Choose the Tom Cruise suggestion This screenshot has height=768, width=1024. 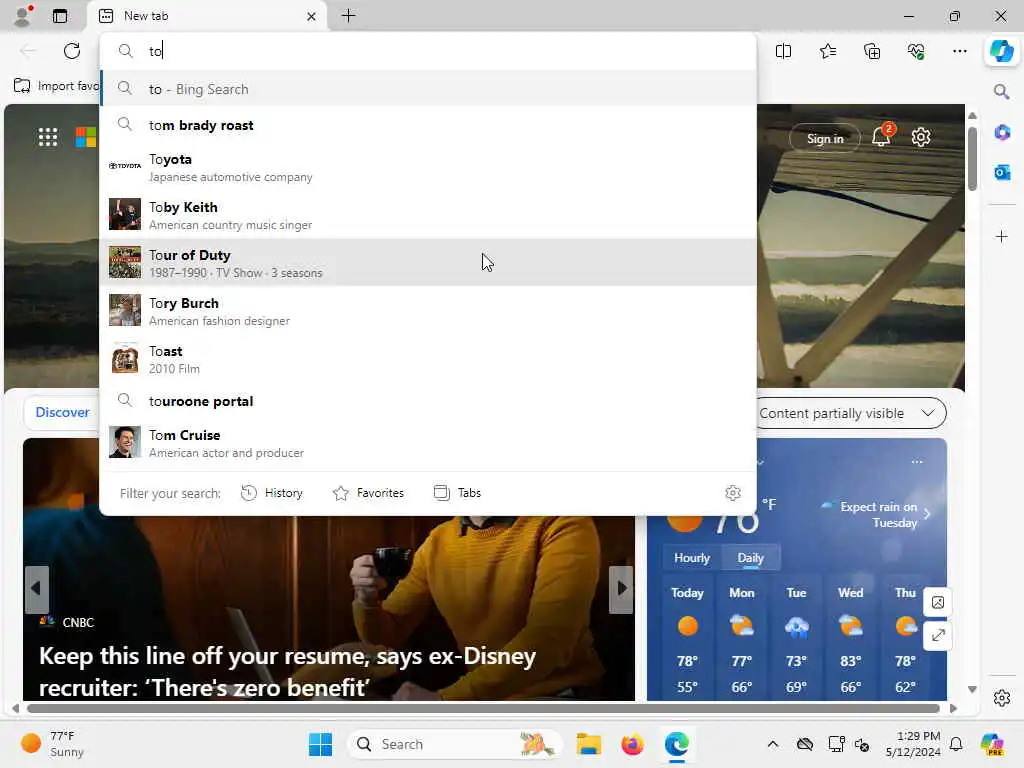pos(428,443)
